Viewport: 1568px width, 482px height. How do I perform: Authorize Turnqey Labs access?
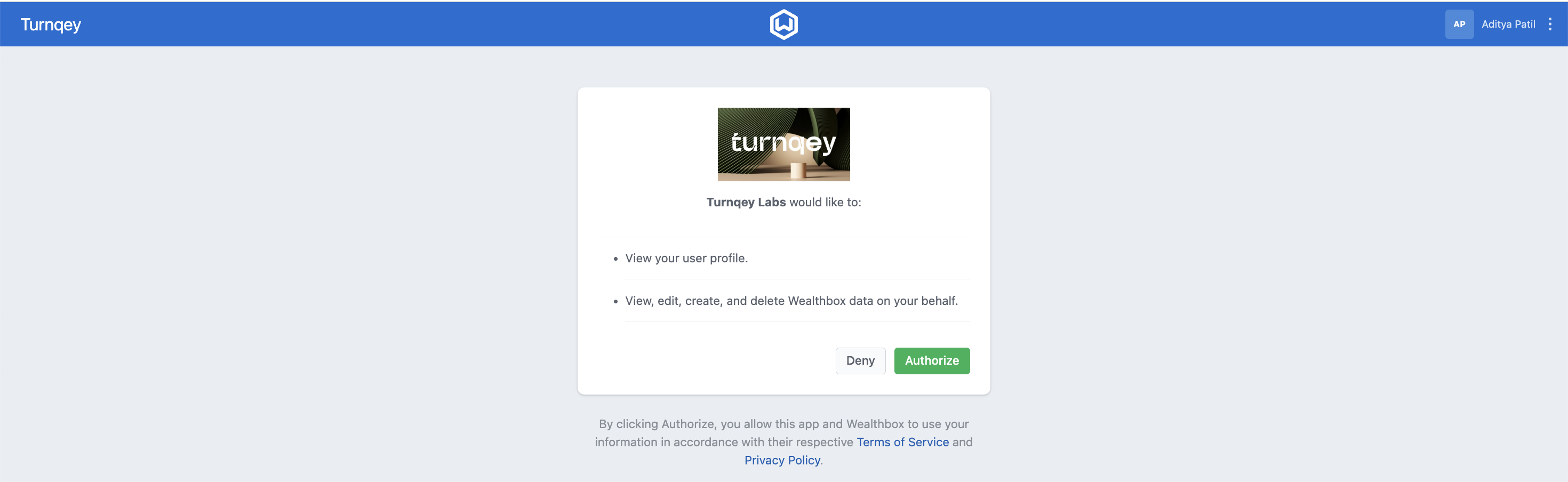click(x=931, y=361)
